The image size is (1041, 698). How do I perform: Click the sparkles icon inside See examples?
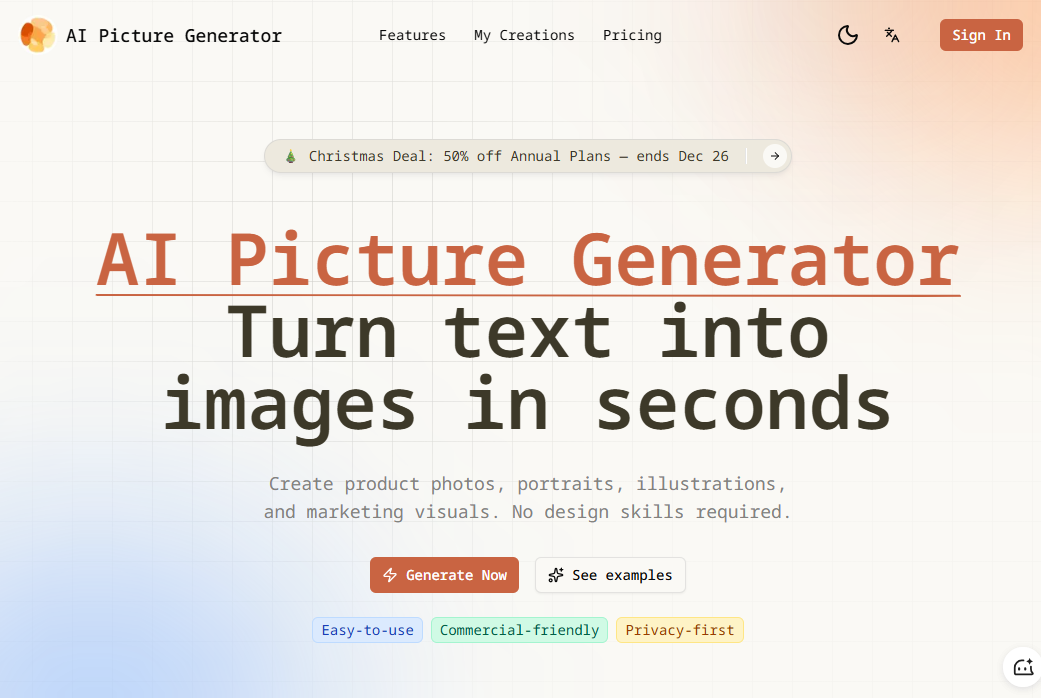tap(556, 575)
